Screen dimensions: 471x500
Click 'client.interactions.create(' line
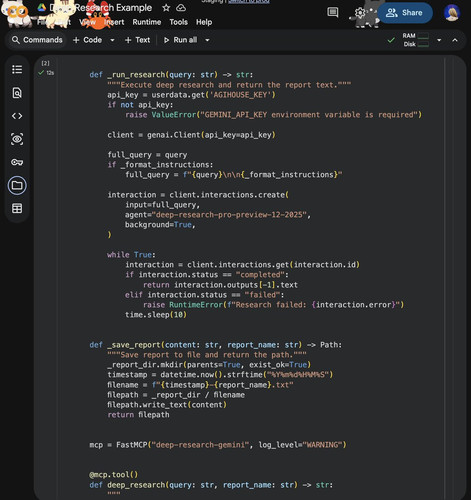point(198,195)
